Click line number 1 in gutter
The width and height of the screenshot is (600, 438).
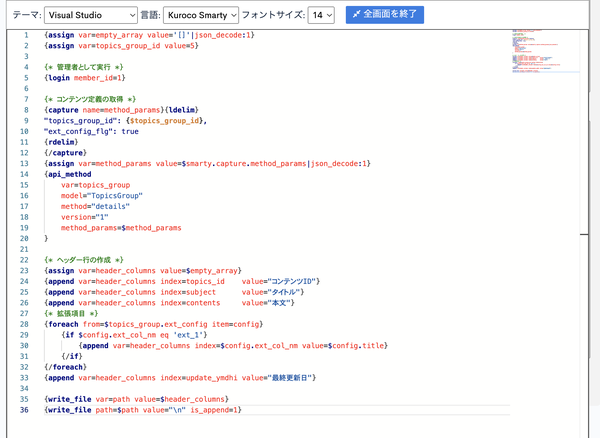click(26, 35)
